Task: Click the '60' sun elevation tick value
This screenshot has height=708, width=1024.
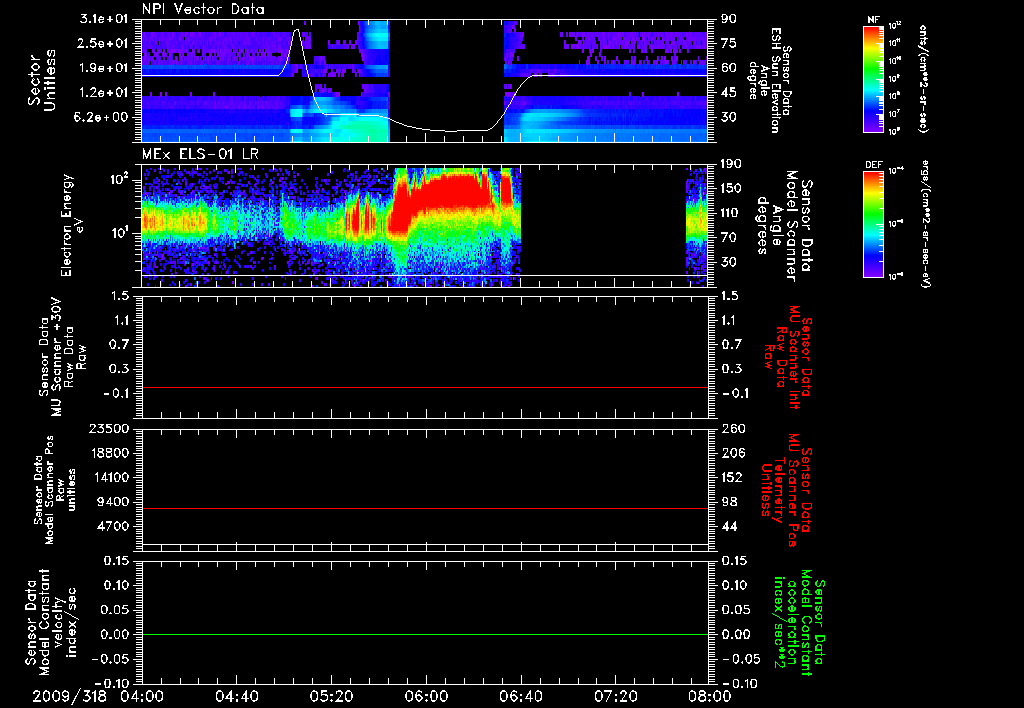Action: pos(728,68)
